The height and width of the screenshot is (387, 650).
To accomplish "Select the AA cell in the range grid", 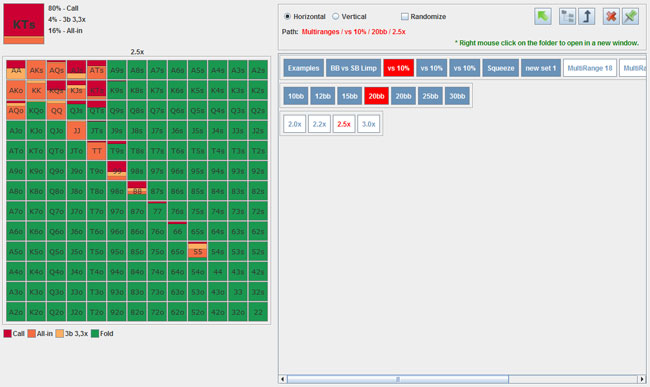I will 16,70.
